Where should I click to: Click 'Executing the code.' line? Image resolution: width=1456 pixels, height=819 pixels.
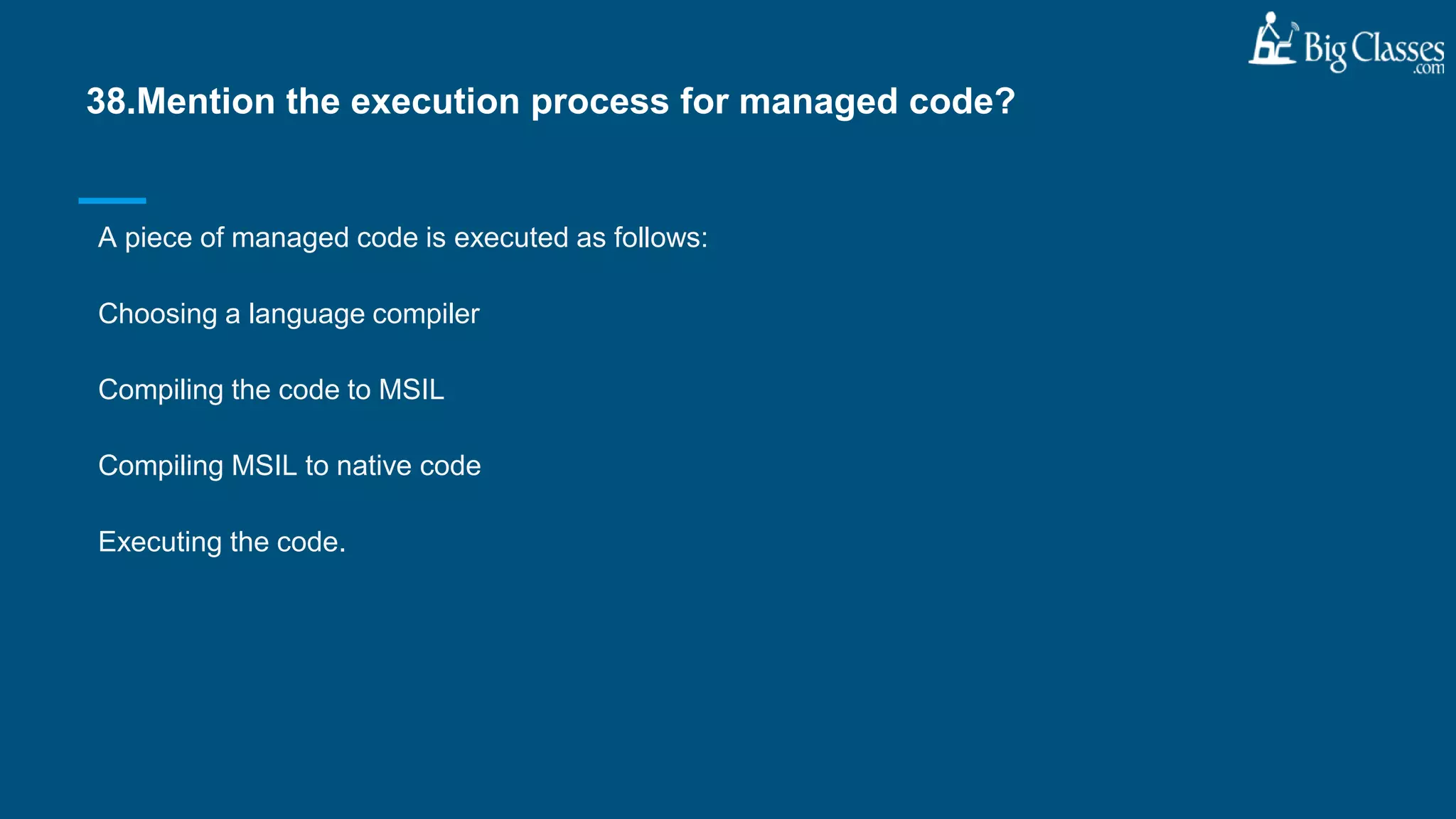[222, 542]
